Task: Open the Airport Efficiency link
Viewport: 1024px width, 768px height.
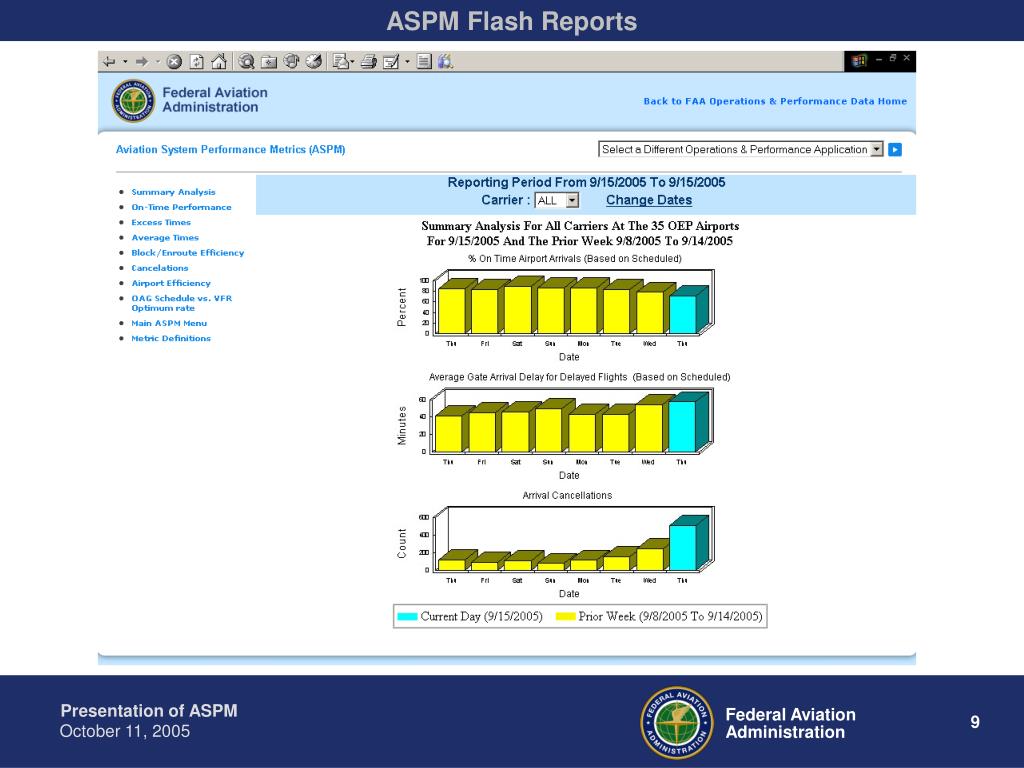Action: [171, 283]
